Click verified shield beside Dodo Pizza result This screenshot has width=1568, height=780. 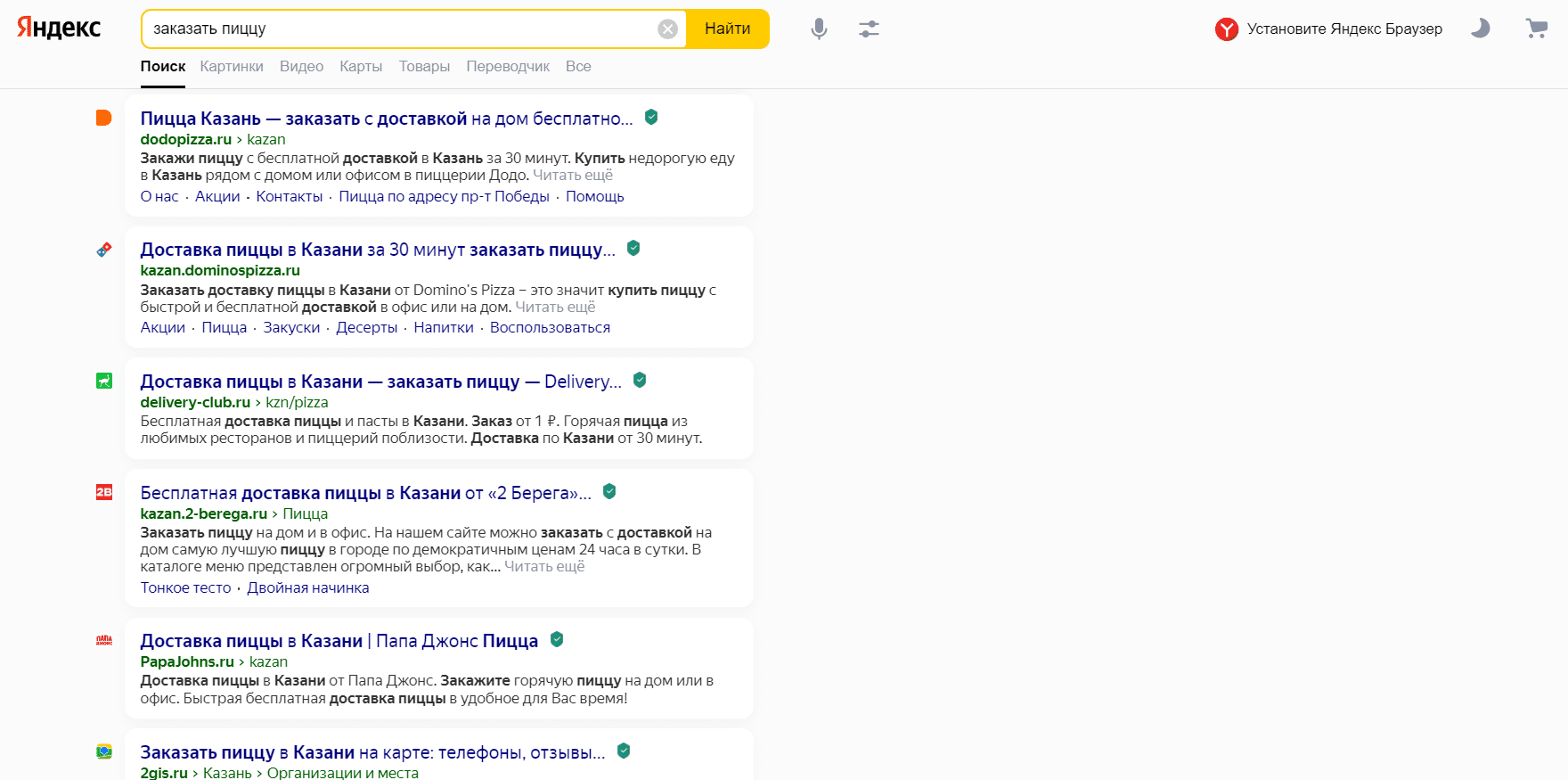[651, 117]
